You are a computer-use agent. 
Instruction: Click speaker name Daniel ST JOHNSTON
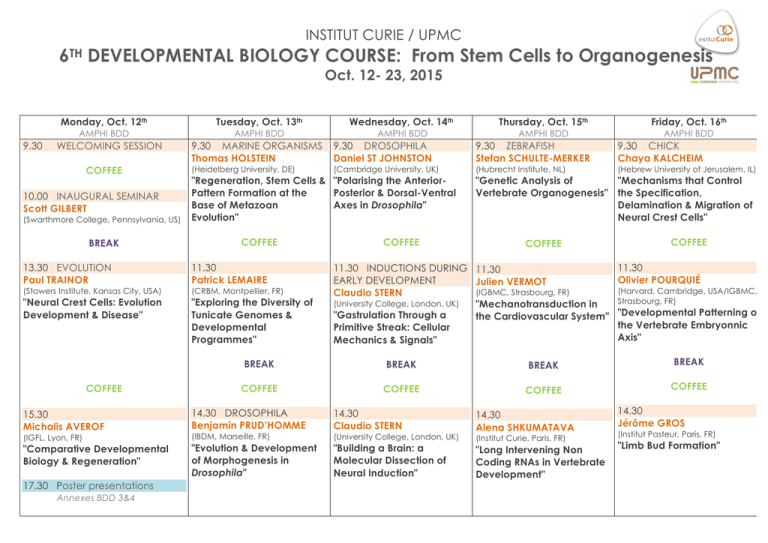point(384,156)
